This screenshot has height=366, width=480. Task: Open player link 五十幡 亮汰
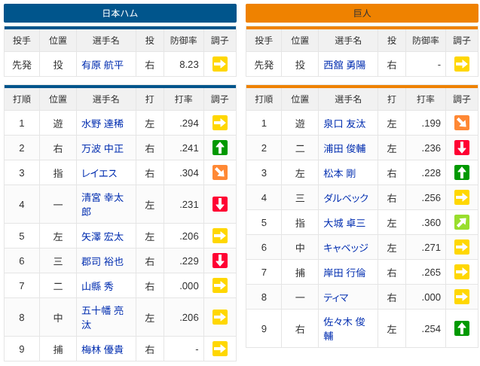(x=102, y=317)
